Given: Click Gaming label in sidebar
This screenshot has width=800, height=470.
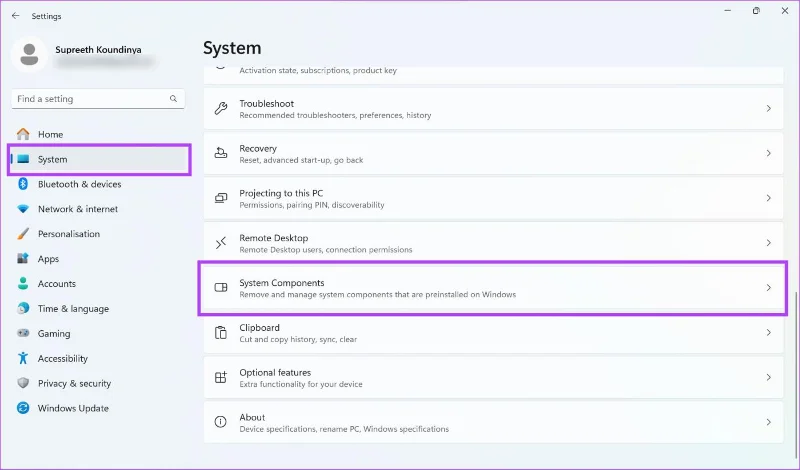Looking at the screenshot, I should (x=54, y=334).
